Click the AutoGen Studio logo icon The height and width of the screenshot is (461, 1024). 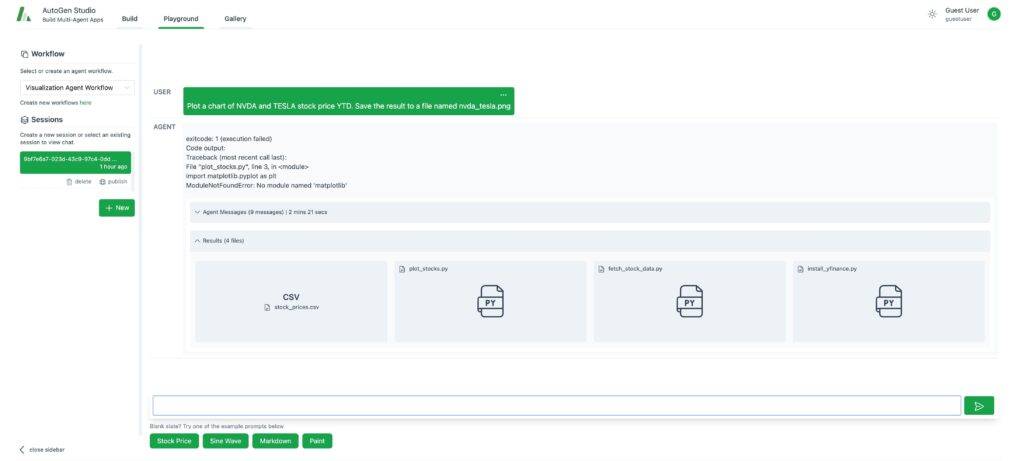point(24,14)
